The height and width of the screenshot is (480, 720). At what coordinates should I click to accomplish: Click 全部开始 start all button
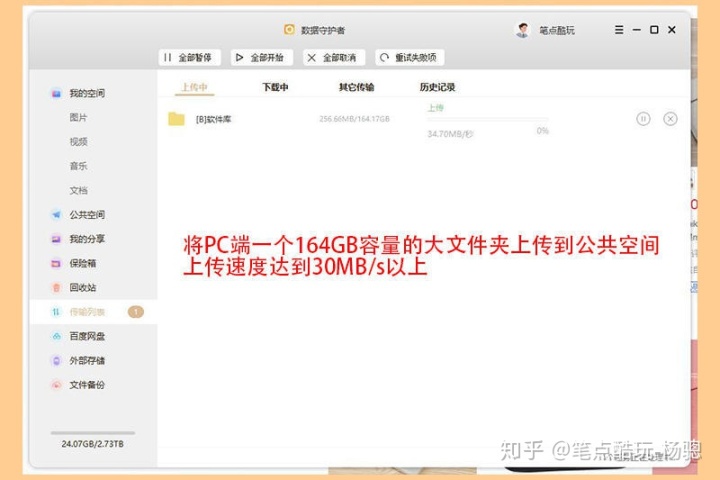click(x=261, y=57)
